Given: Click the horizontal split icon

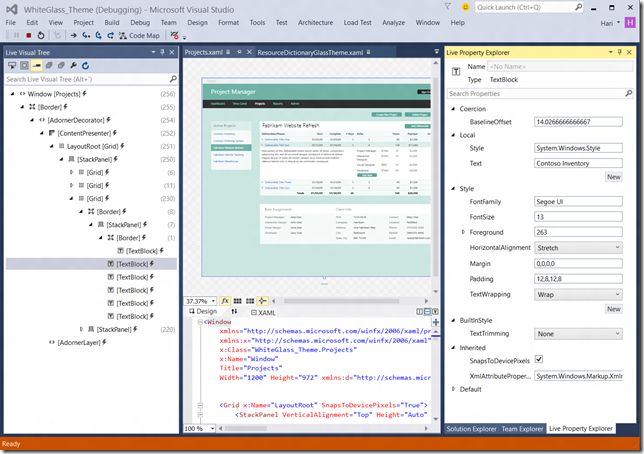Looking at the screenshot, I should click(427, 312).
